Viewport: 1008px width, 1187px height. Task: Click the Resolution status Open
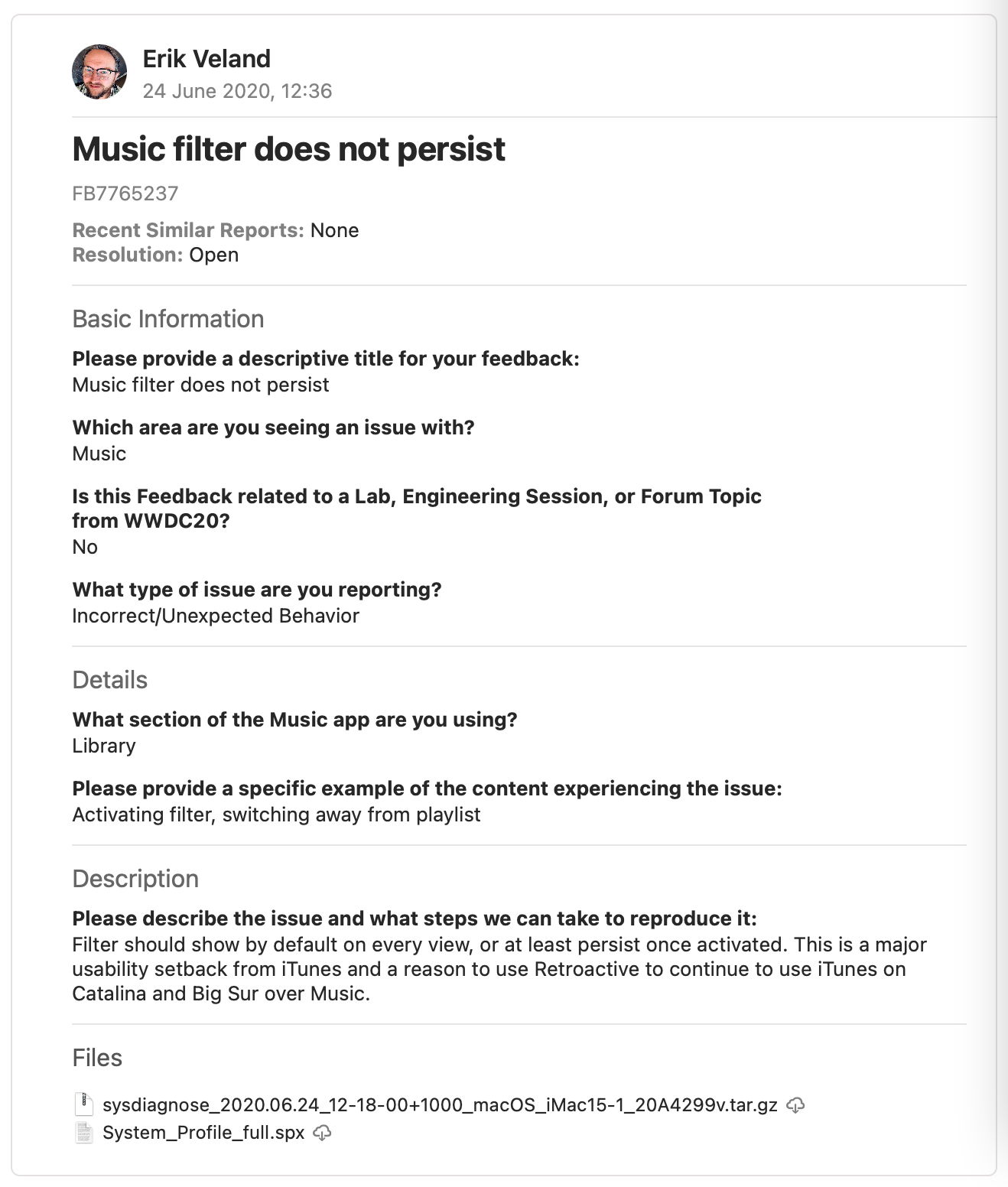coord(214,255)
